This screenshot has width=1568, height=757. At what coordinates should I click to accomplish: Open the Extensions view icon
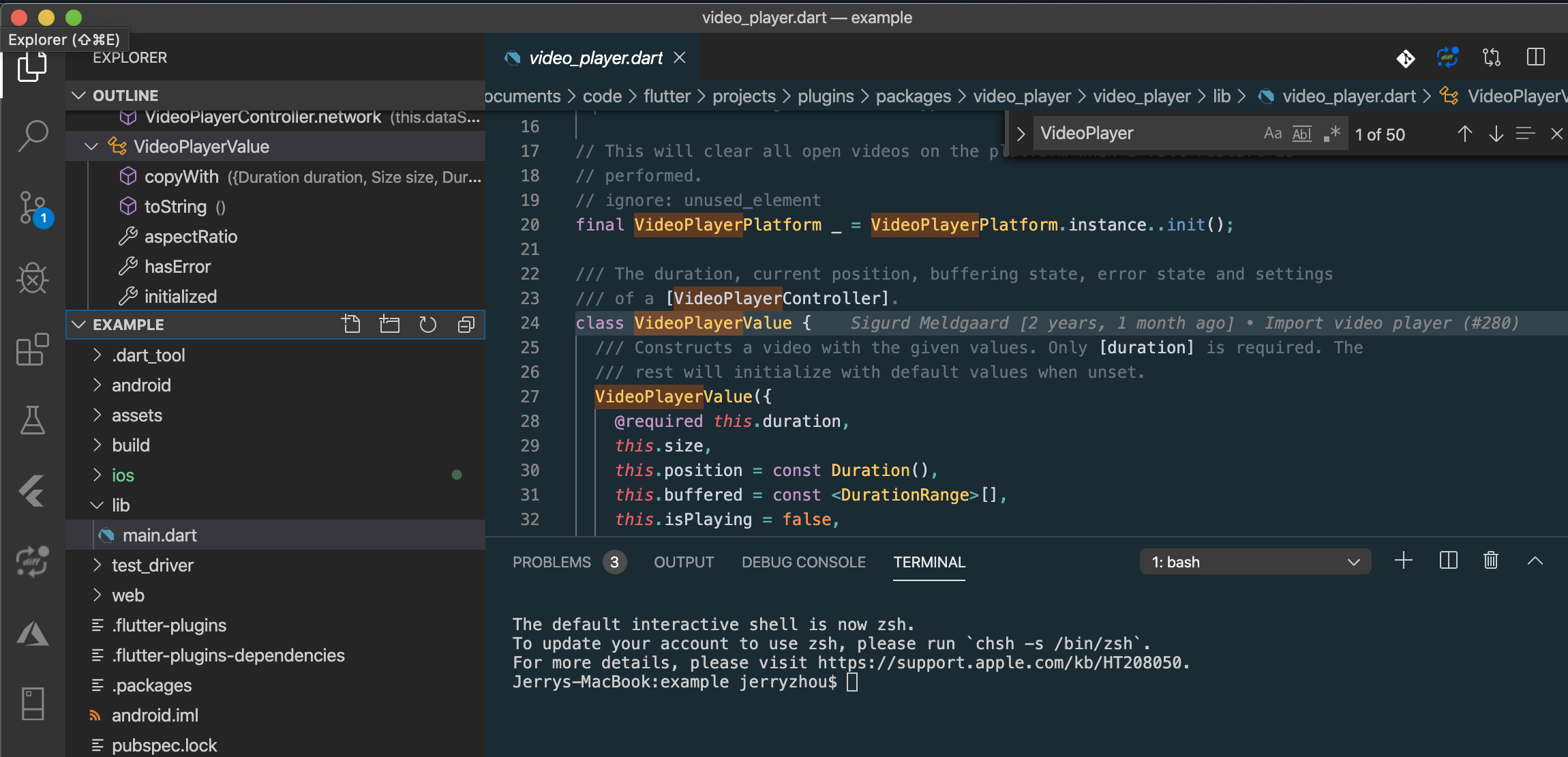tap(32, 350)
